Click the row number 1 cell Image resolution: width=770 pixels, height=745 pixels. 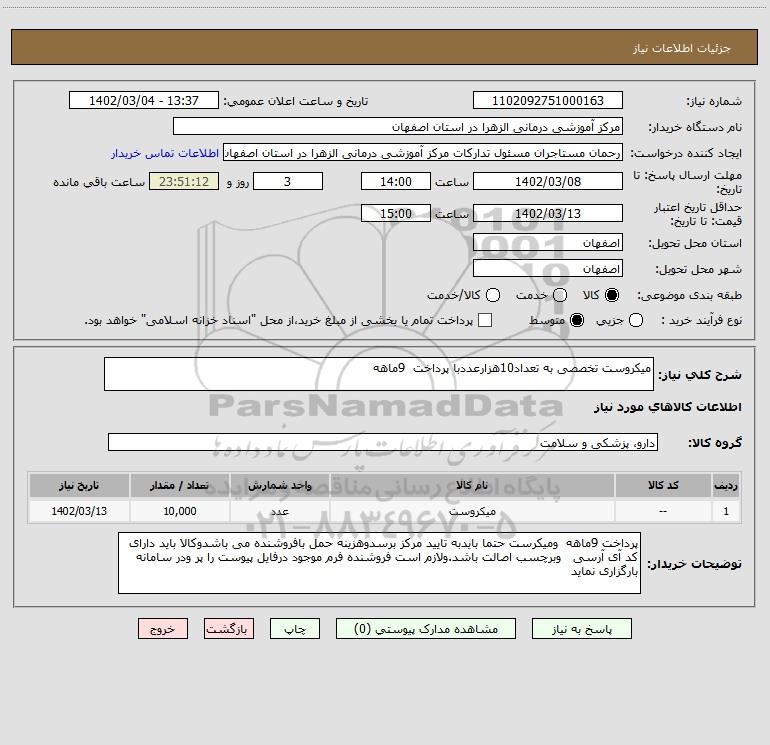726,511
